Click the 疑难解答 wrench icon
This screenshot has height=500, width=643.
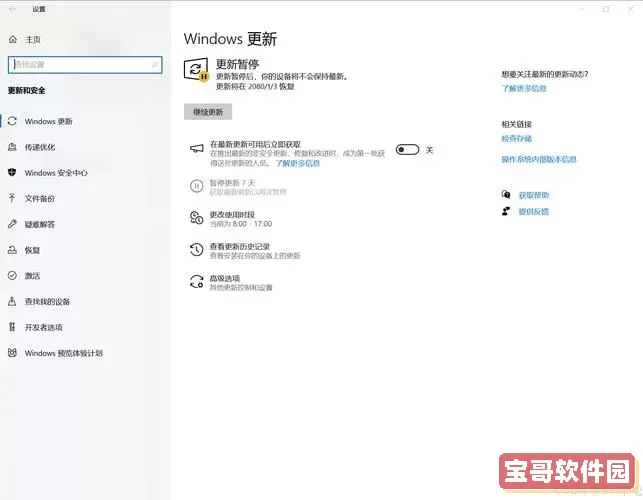pyautogui.click(x=12, y=224)
